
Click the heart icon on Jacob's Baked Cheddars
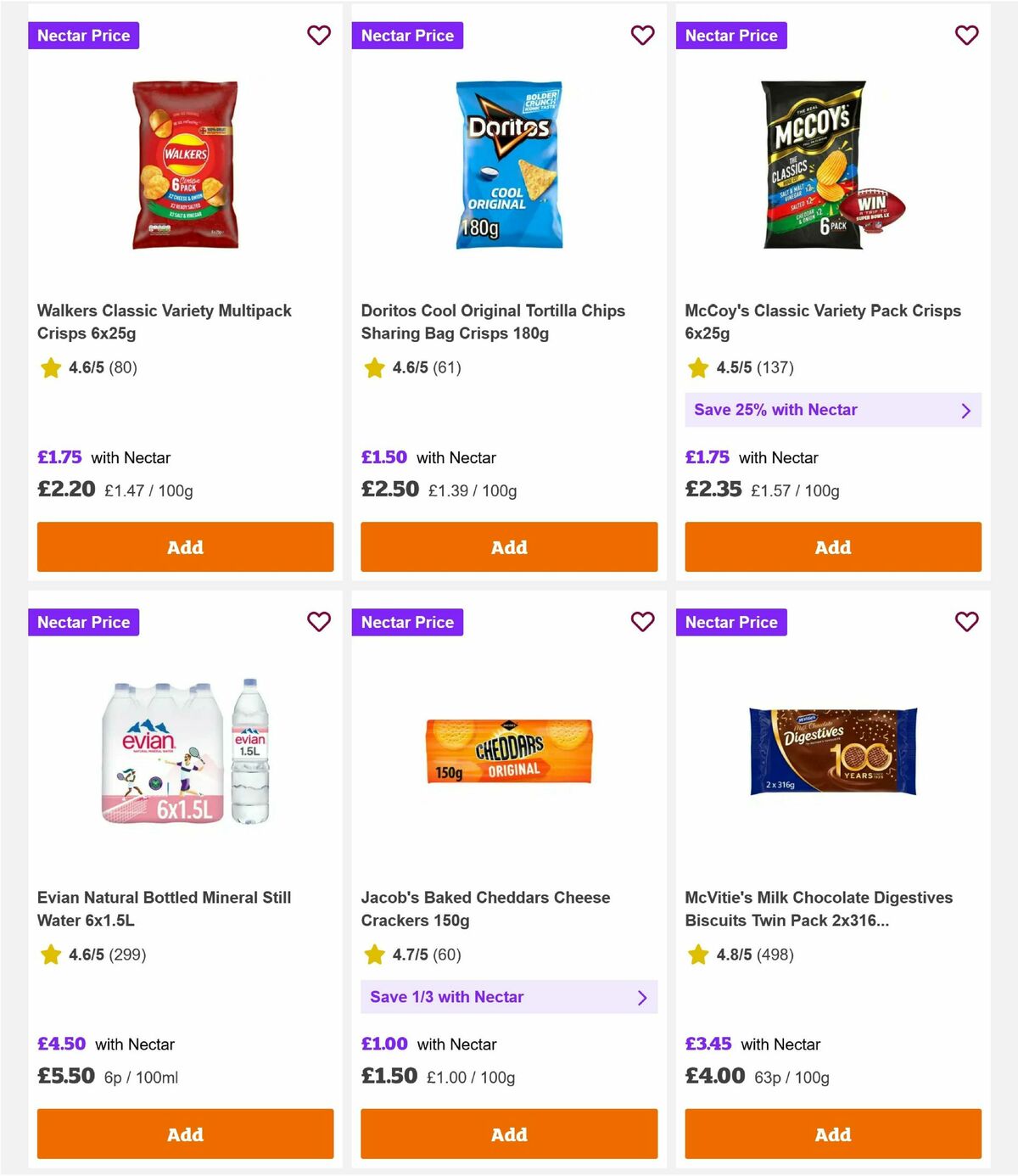[642, 622]
